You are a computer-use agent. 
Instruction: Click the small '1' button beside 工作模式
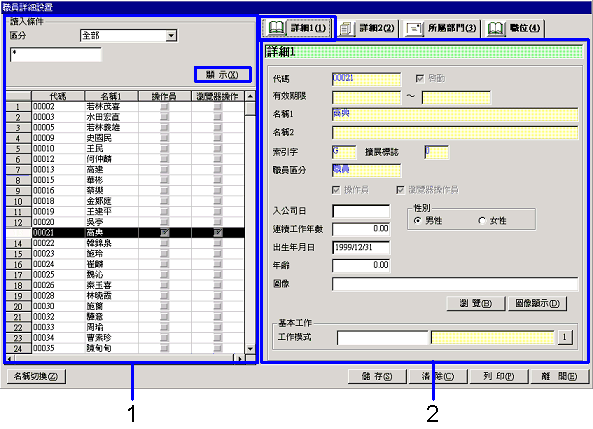pyautogui.click(x=565, y=337)
